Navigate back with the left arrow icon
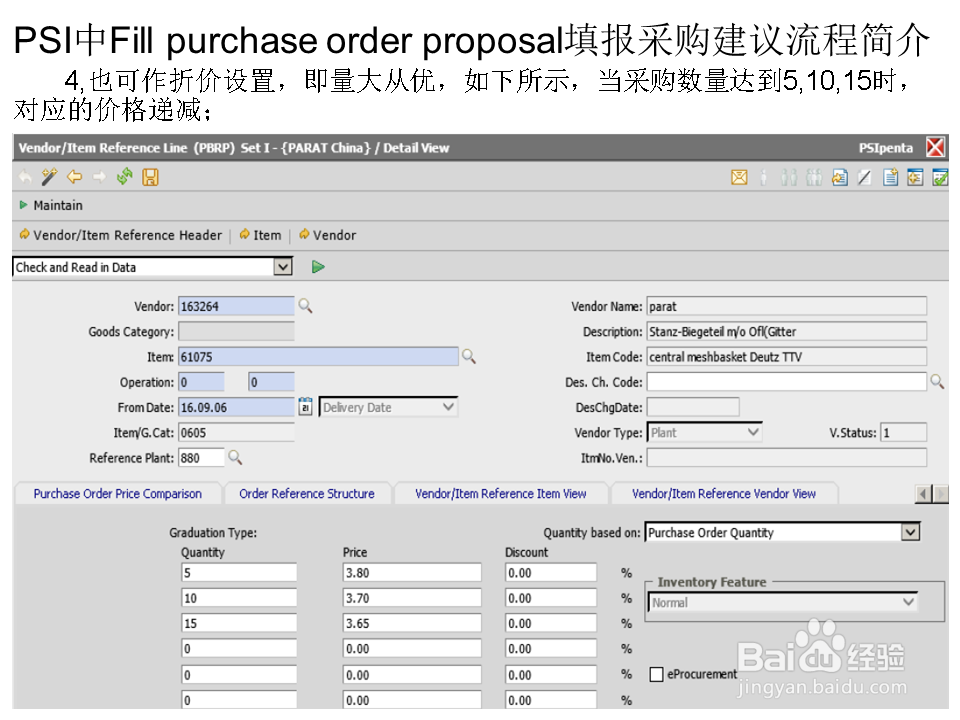 75,177
